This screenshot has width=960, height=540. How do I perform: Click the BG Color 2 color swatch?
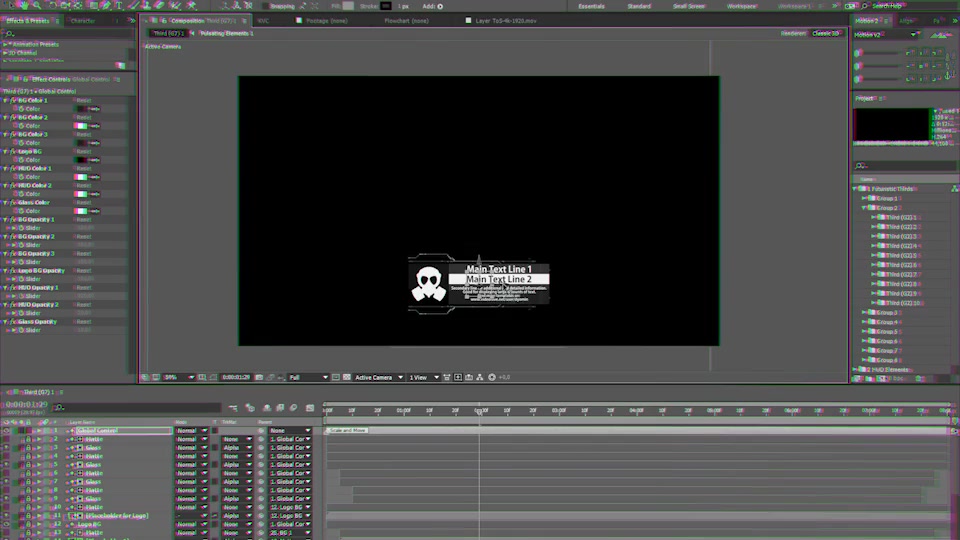tap(81, 126)
